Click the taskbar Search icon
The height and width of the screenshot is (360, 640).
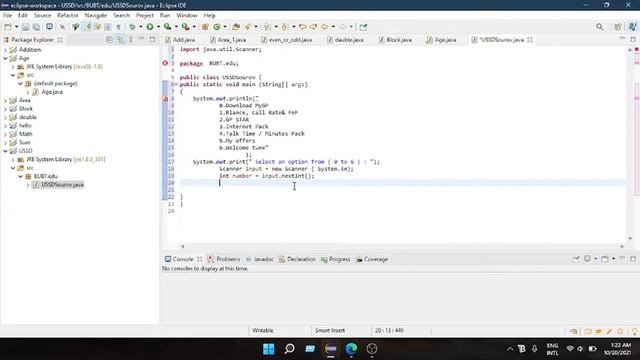289,349
